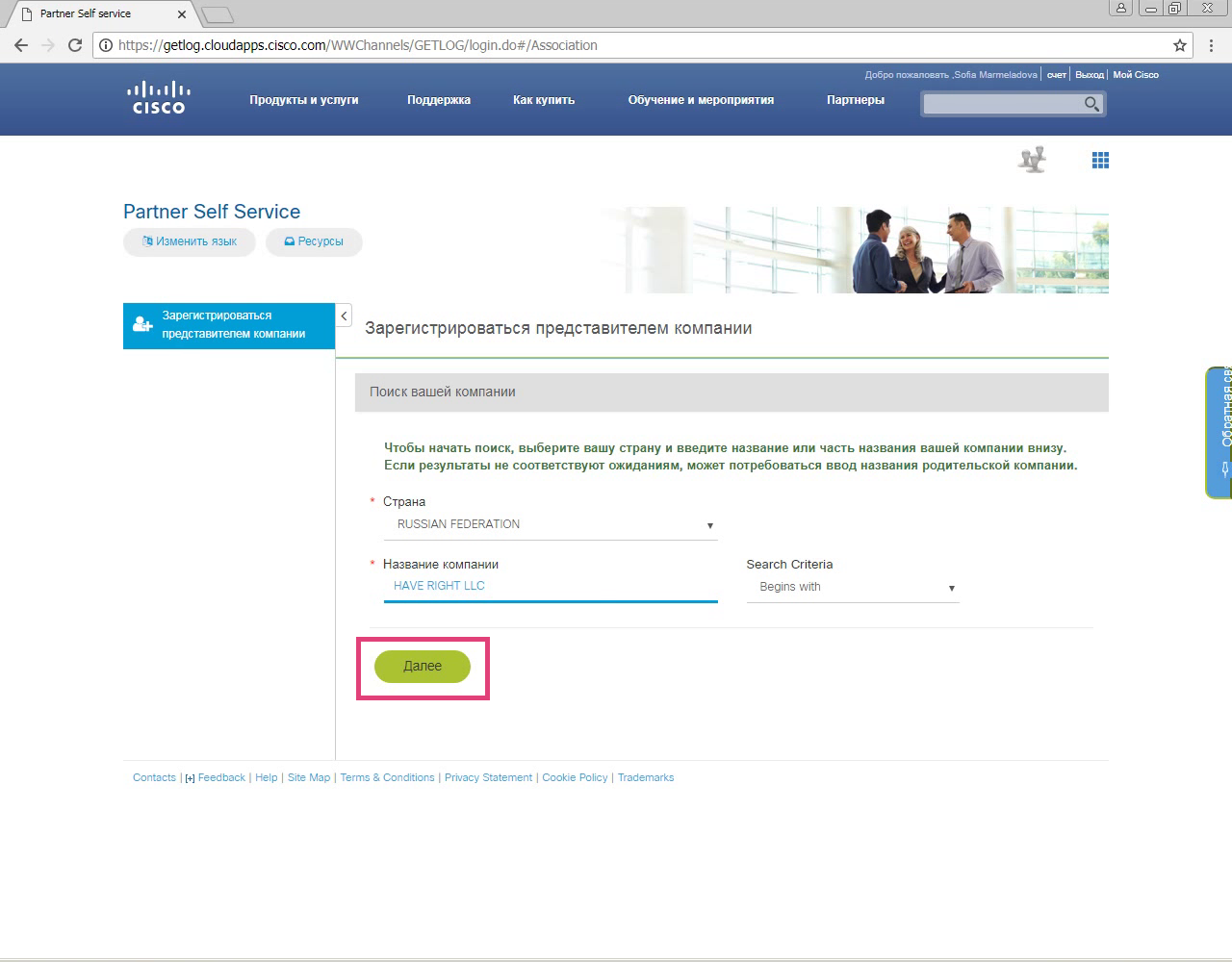Click the Название компании input field
Screen dimensions: 1232x962
click(x=551, y=587)
